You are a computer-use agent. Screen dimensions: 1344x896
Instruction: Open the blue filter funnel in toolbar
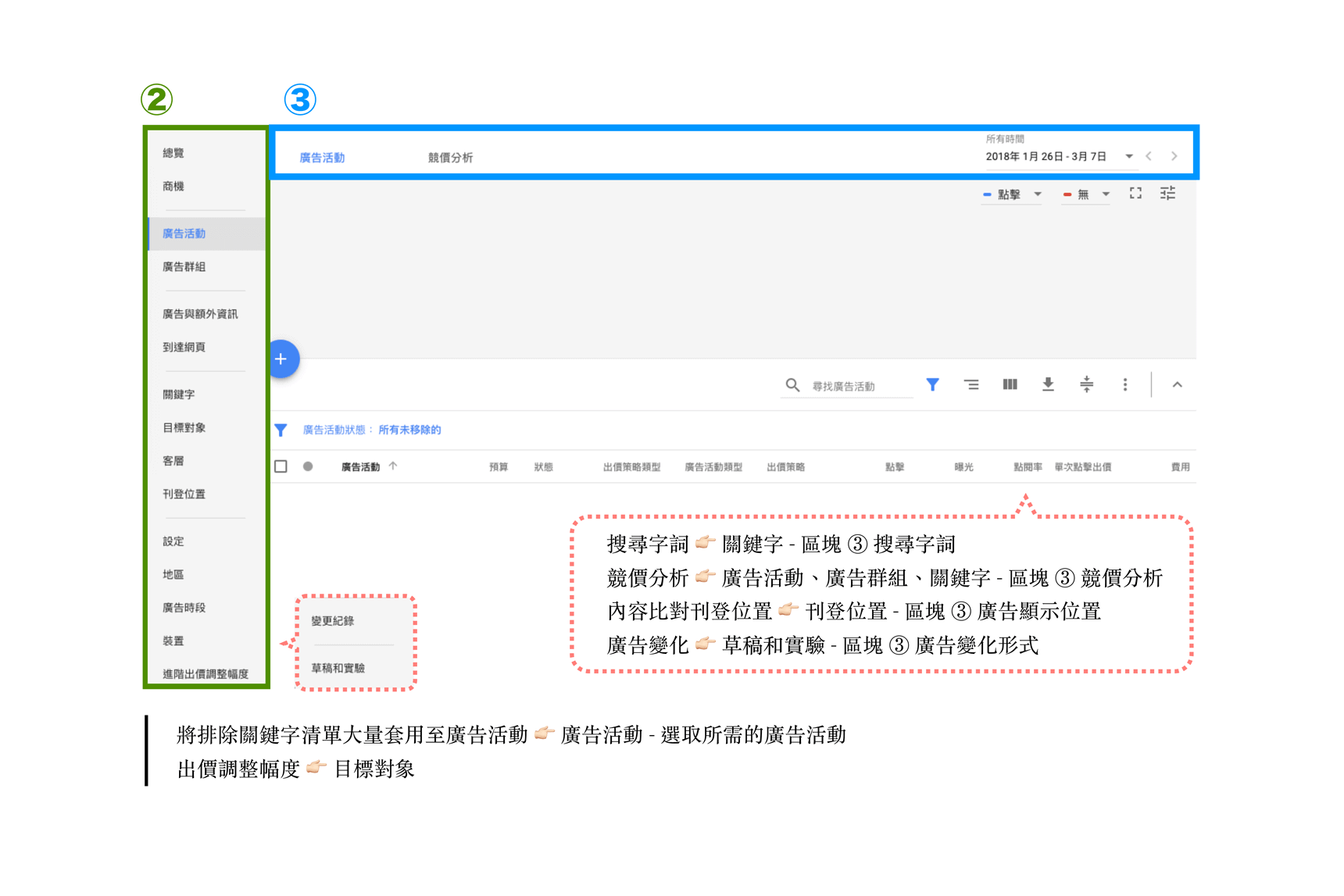932,384
